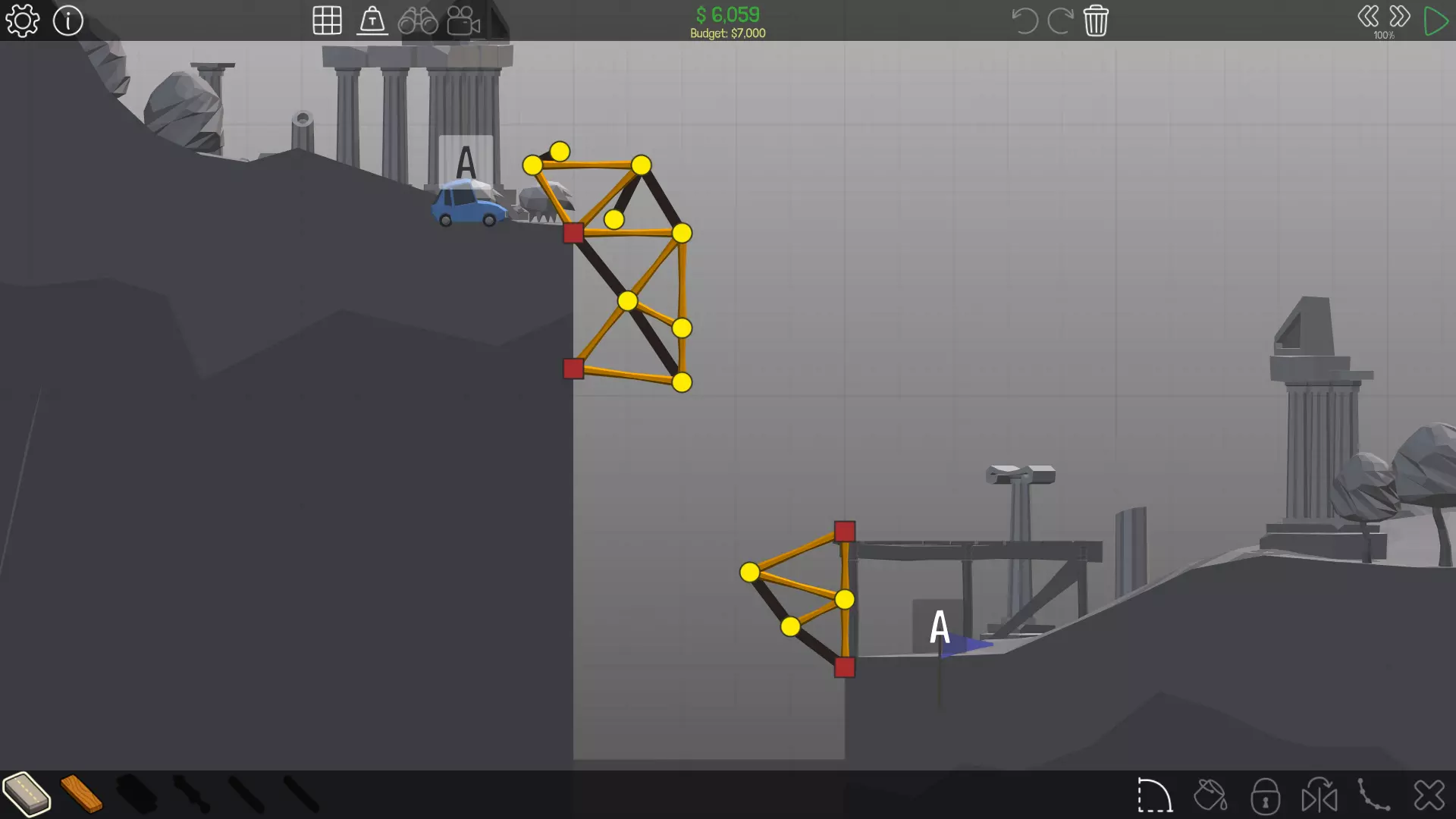Image resolution: width=1456 pixels, height=819 pixels.
Task: Select the arc trace tool
Action: [1154, 795]
